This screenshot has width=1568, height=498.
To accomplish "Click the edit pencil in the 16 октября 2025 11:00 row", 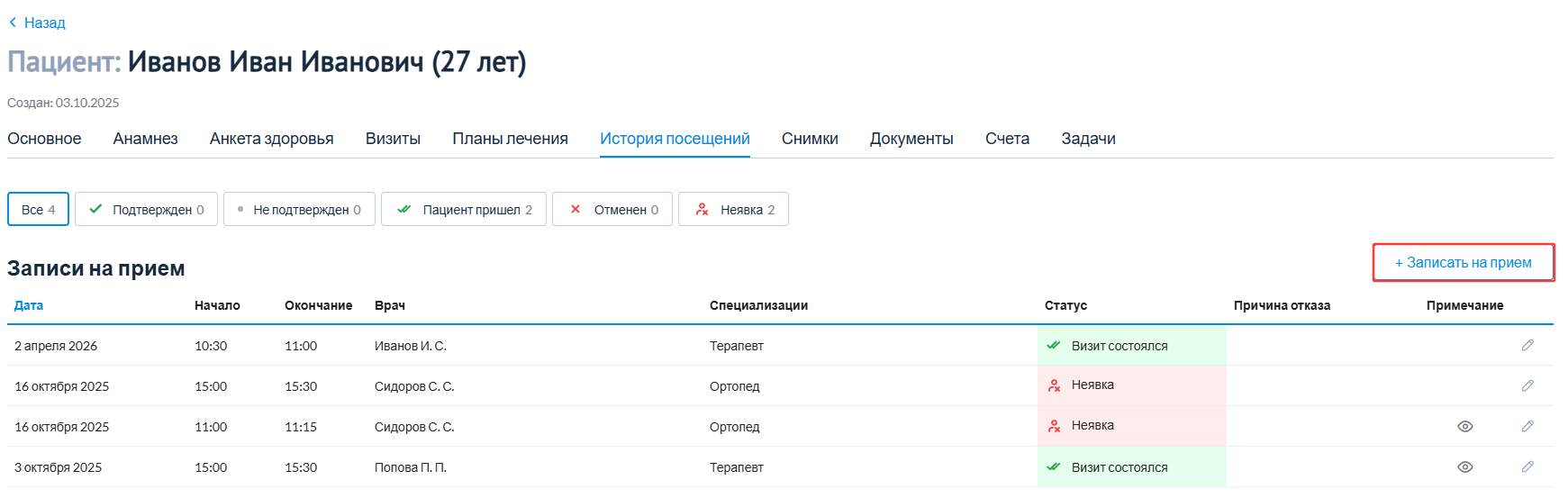I will [x=1527, y=427].
